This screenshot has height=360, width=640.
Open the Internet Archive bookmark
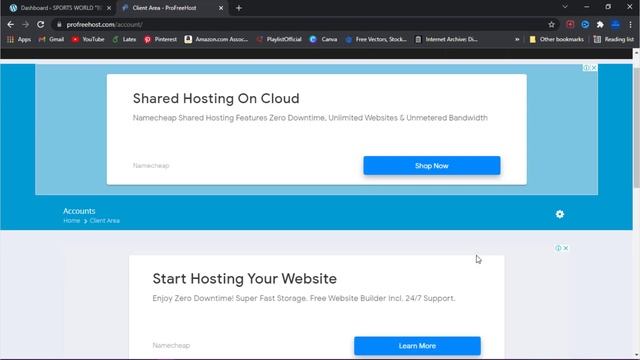pos(447,39)
